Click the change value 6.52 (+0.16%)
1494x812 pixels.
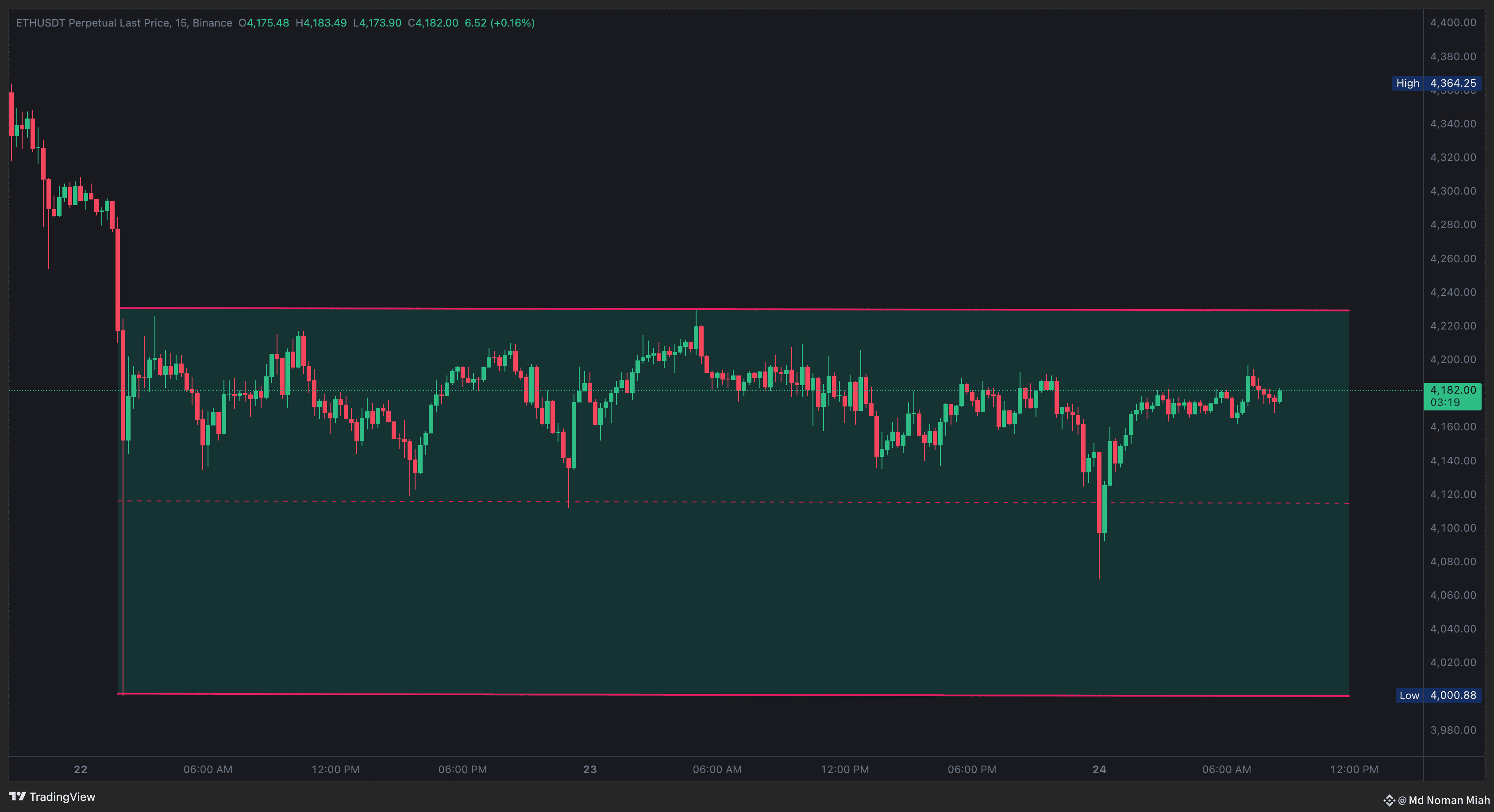(x=499, y=23)
